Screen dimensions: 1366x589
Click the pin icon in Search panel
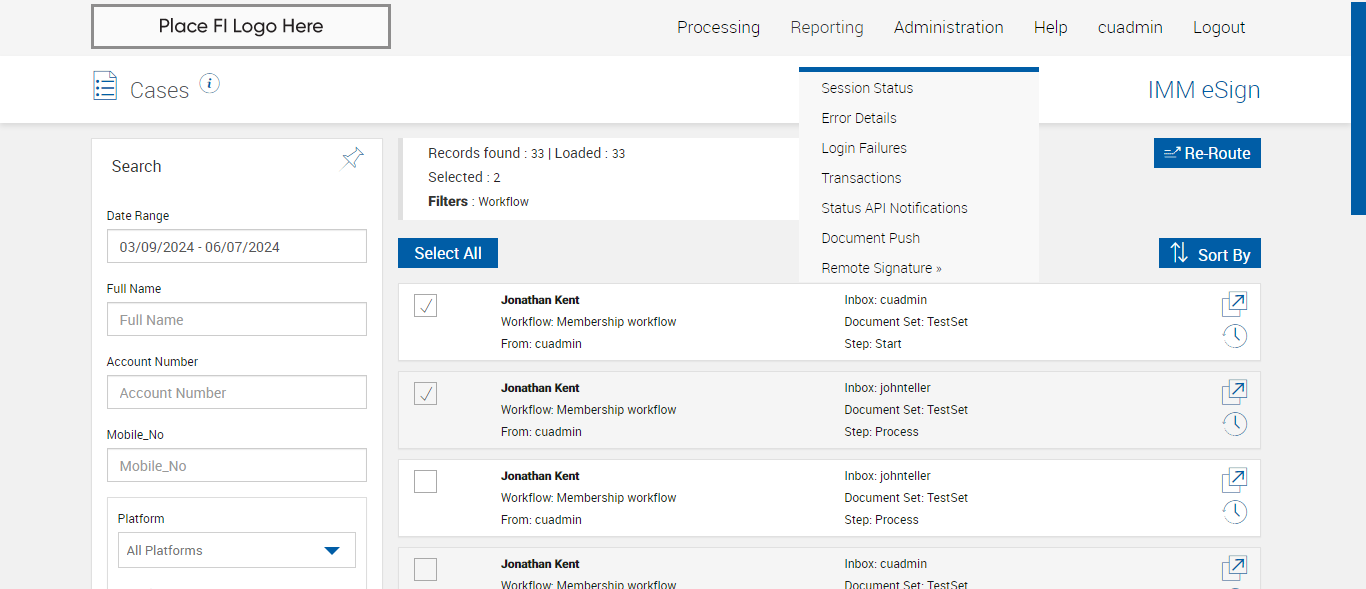(x=352, y=158)
